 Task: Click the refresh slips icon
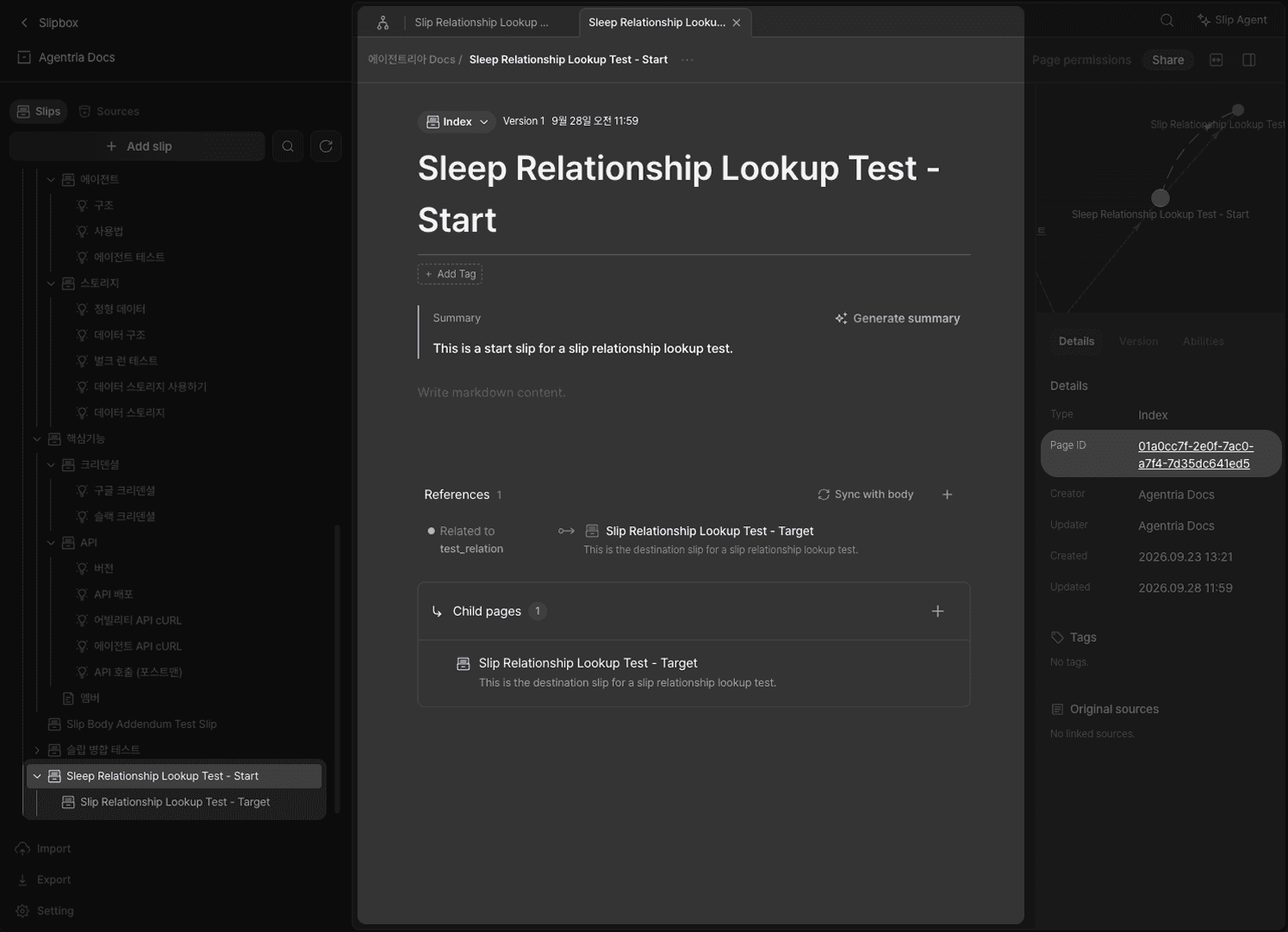click(x=326, y=146)
